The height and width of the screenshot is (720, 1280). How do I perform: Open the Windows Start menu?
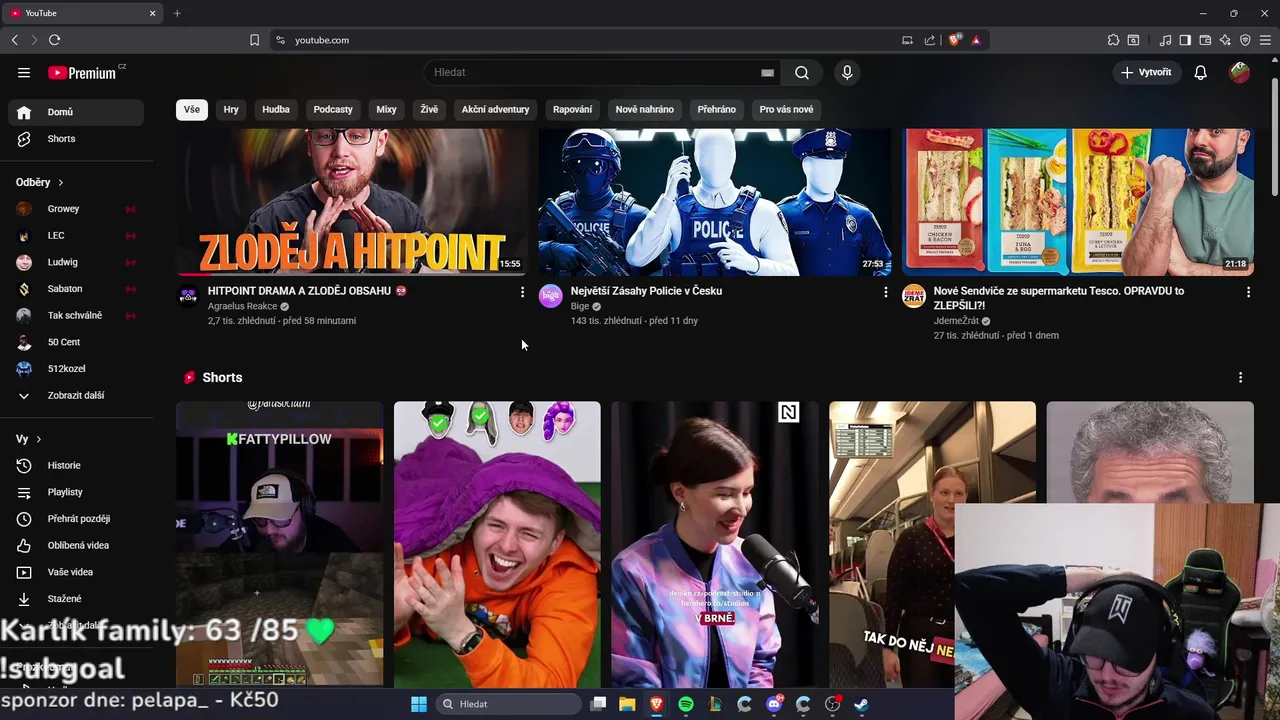(418, 704)
